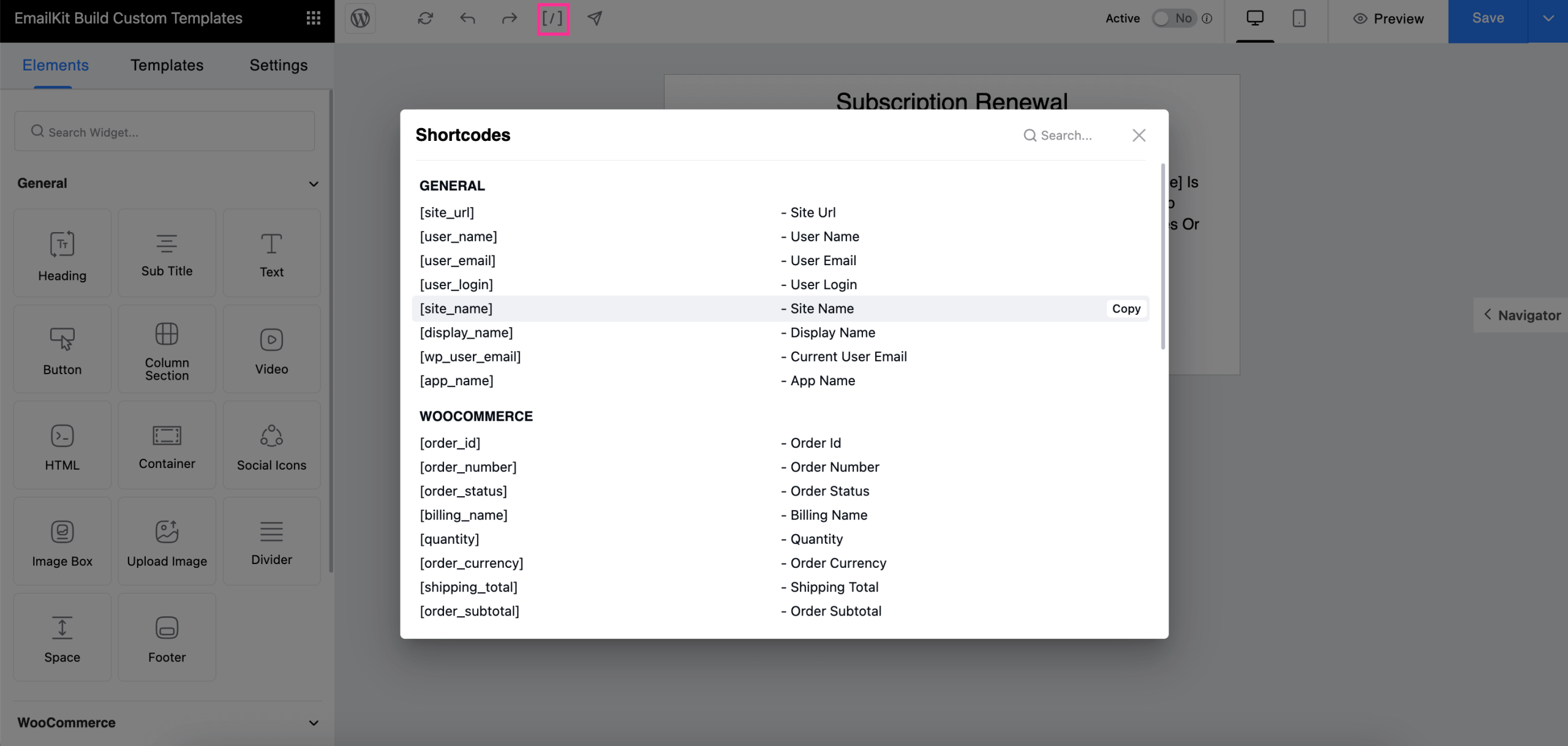
Task: Select the Column Section widget
Action: (x=167, y=349)
